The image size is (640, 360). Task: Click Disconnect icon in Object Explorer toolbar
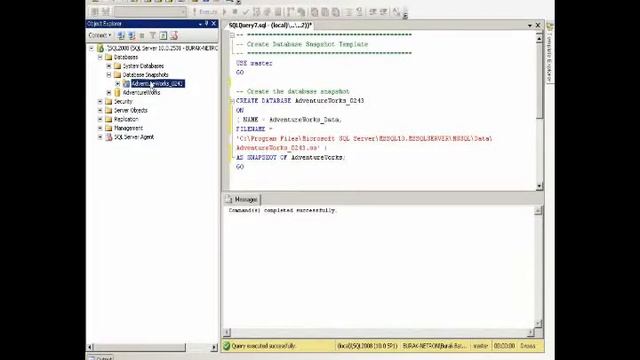[131, 36]
